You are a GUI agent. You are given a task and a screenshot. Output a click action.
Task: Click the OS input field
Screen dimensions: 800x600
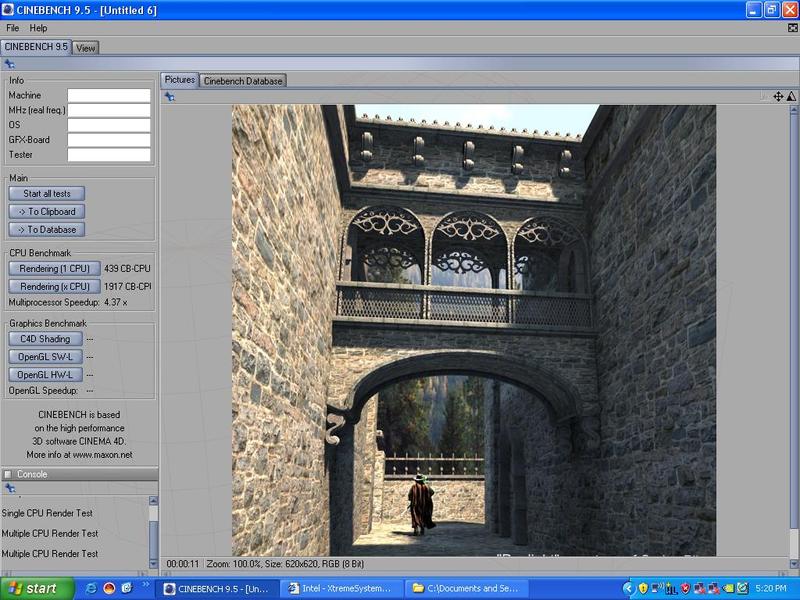109,125
